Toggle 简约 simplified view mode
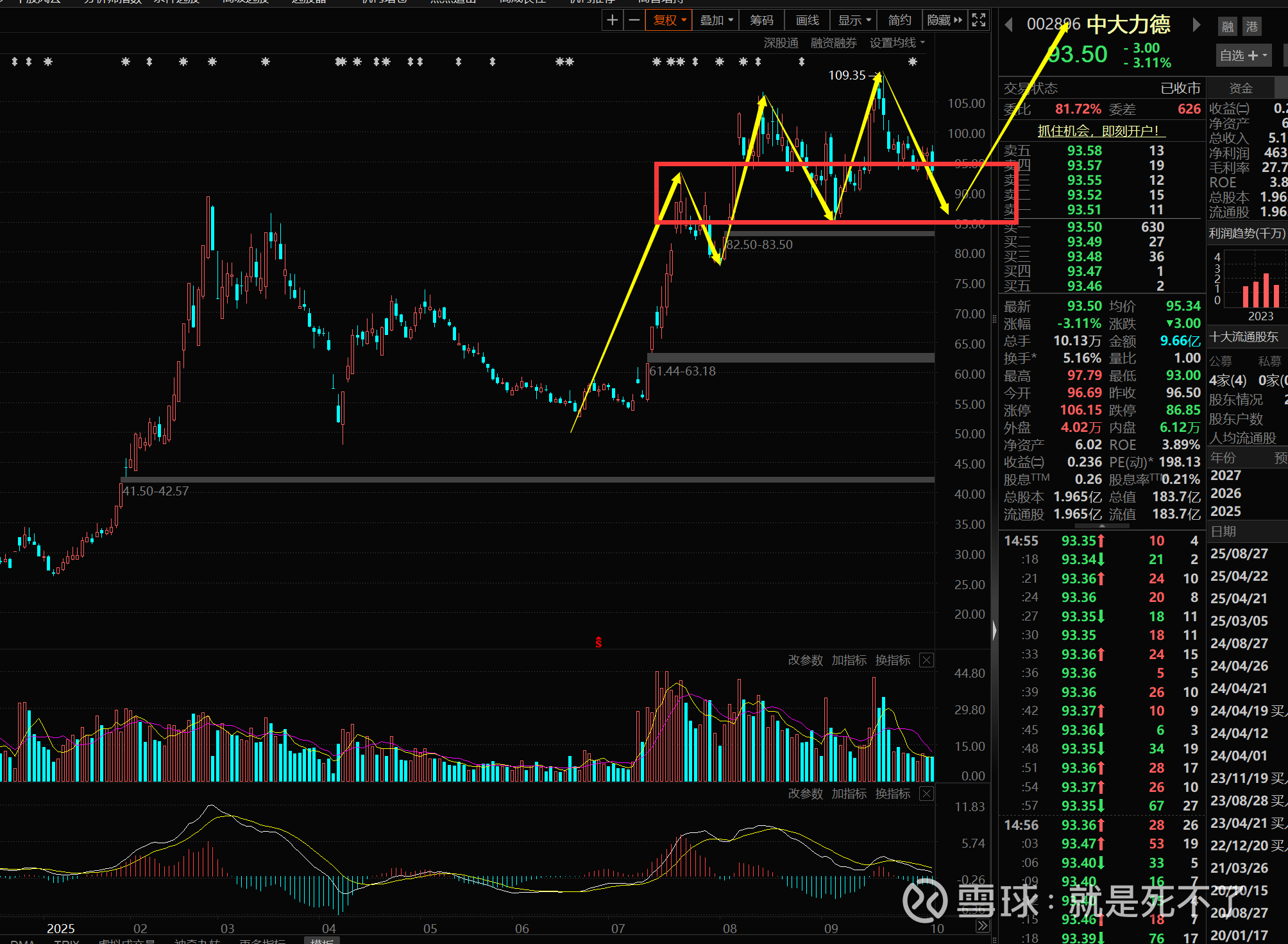The image size is (1288, 944). [x=899, y=21]
